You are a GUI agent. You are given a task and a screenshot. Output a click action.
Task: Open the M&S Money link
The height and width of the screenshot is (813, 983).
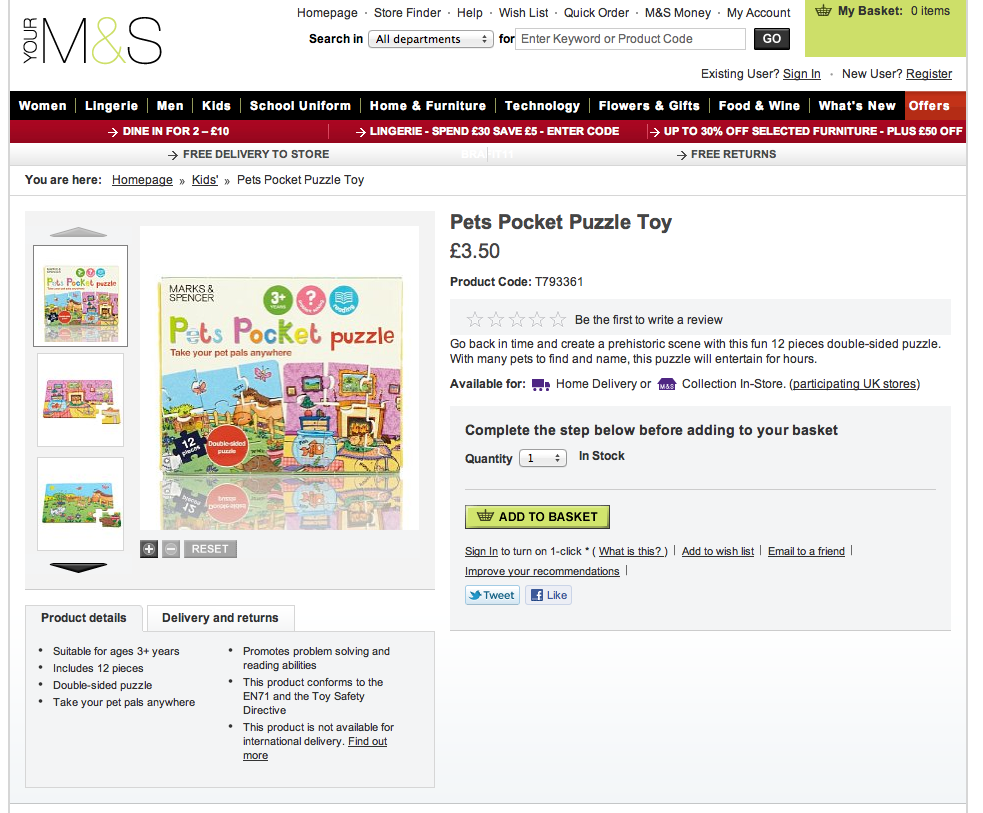click(678, 13)
